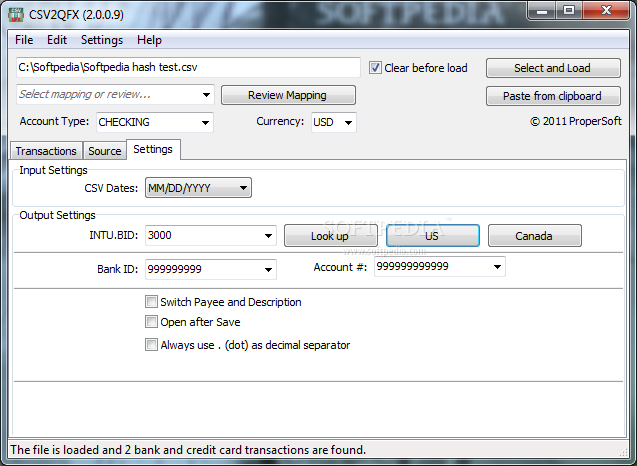Click the CSV file path input field
Screen dimensions: 637x466
coord(188,67)
